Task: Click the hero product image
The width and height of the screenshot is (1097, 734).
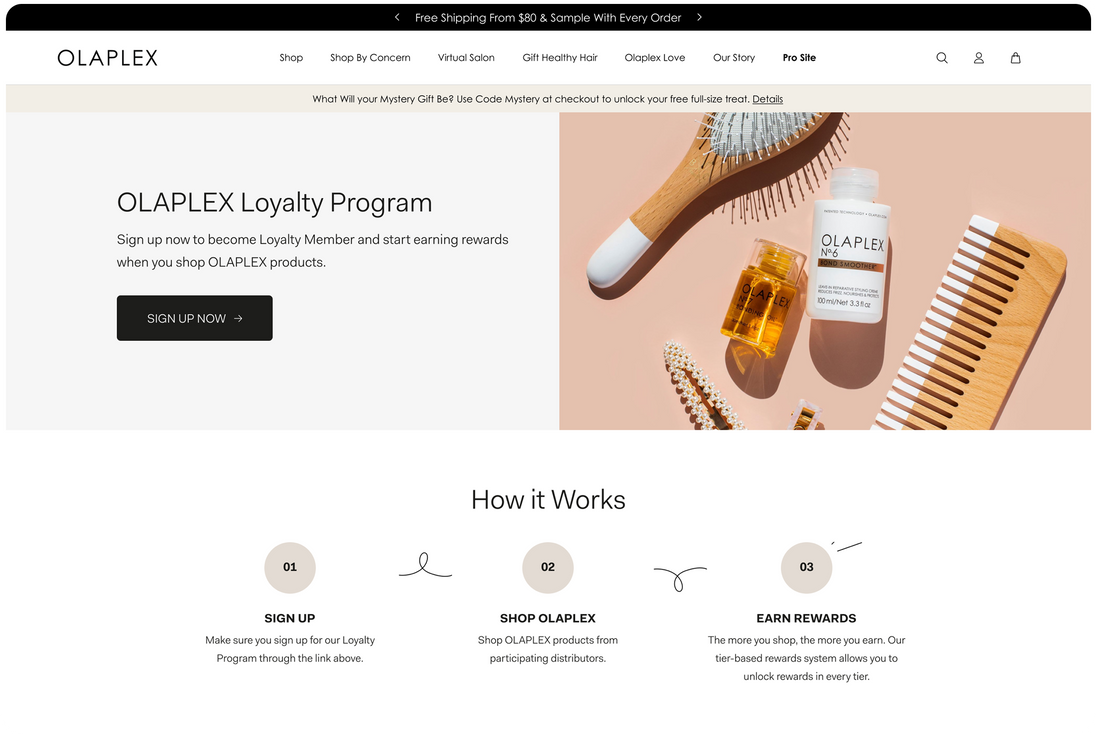Action: tap(825, 271)
